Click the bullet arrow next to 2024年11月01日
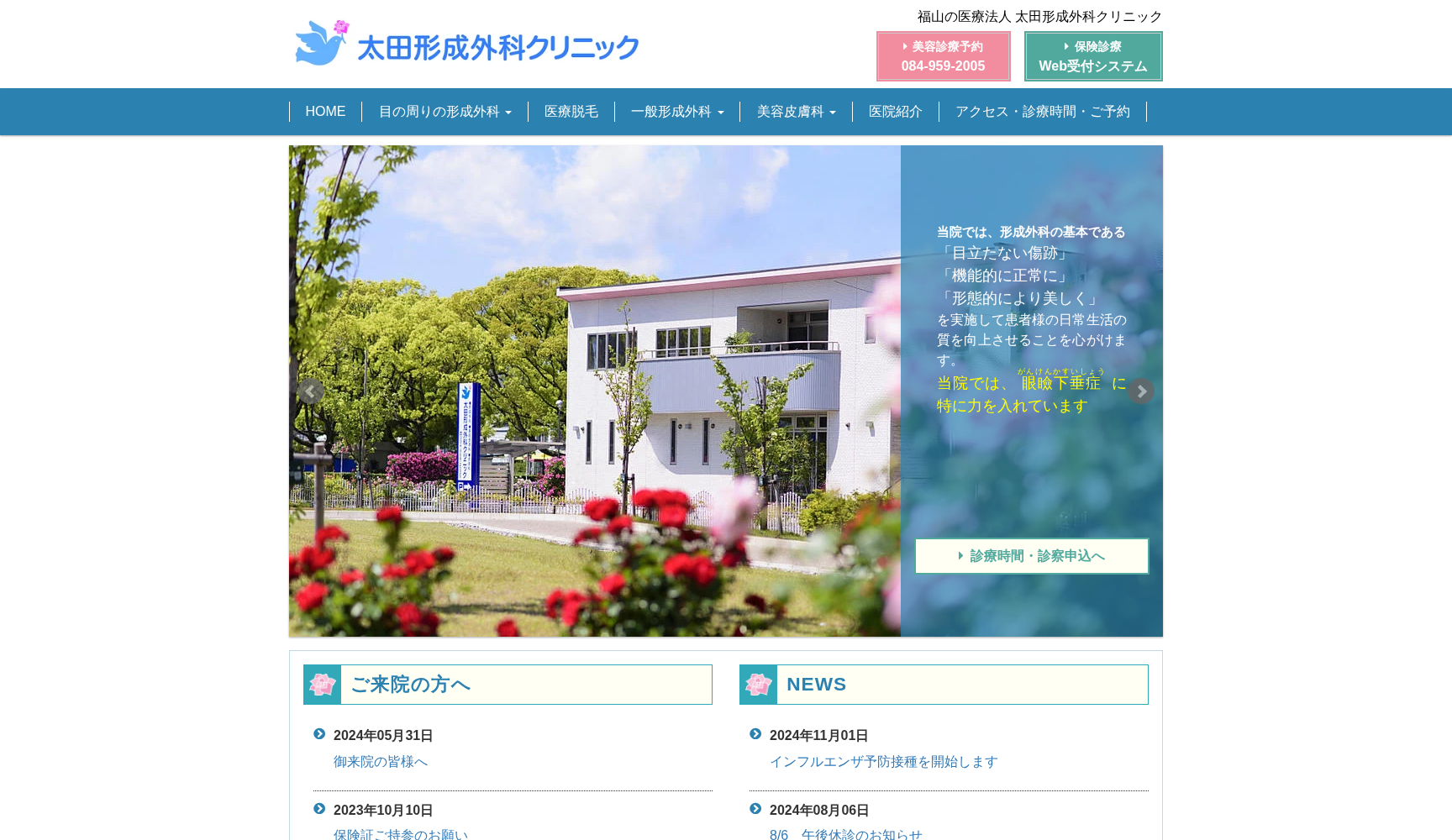The width and height of the screenshot is (1452, 840). click(x=755, y=734)
